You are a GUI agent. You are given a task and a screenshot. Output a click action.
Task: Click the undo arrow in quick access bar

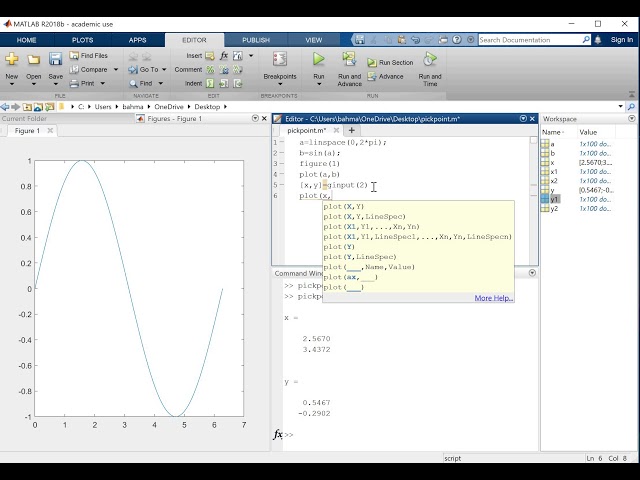(415, 40)
